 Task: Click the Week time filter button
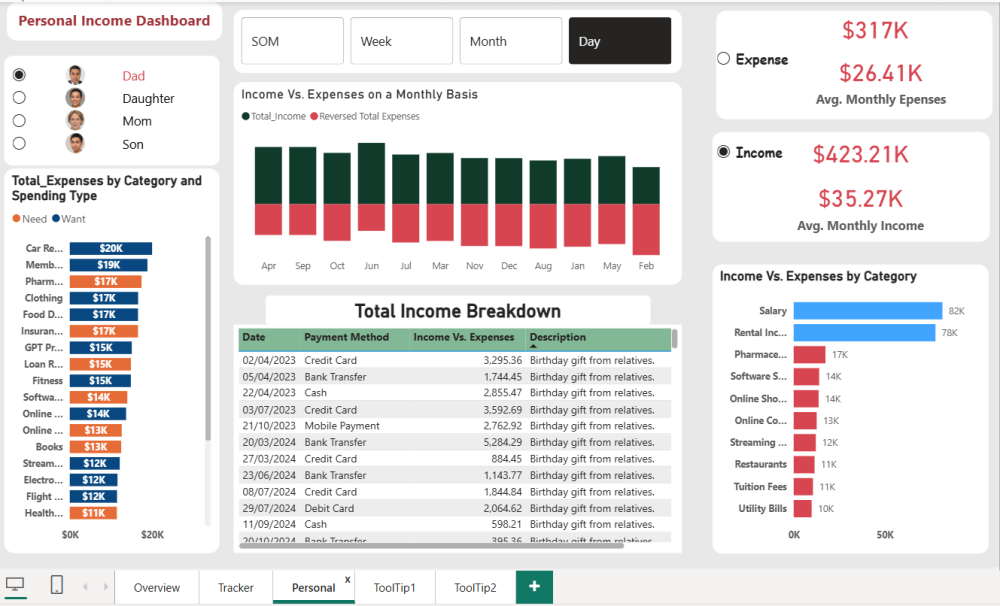click(401, 41)
